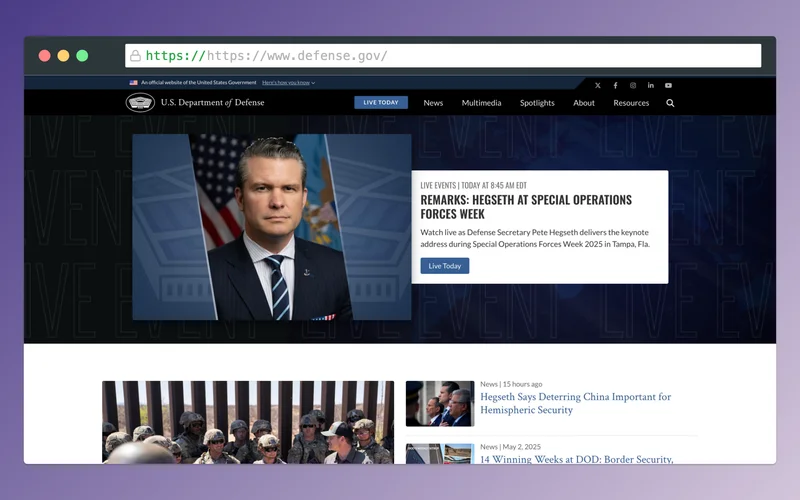
Task: Click the "Watch live as Defense Secretary" description
Action: tap(535, 238)
